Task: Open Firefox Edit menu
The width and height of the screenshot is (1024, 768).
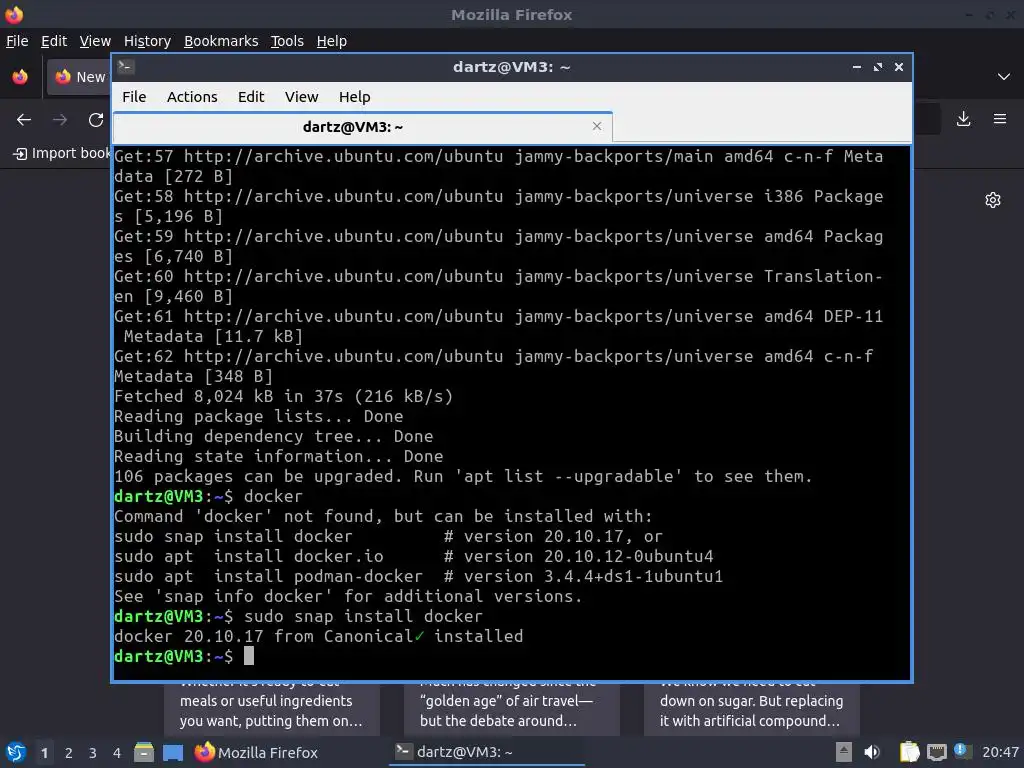Action: (x=54, y=41)
